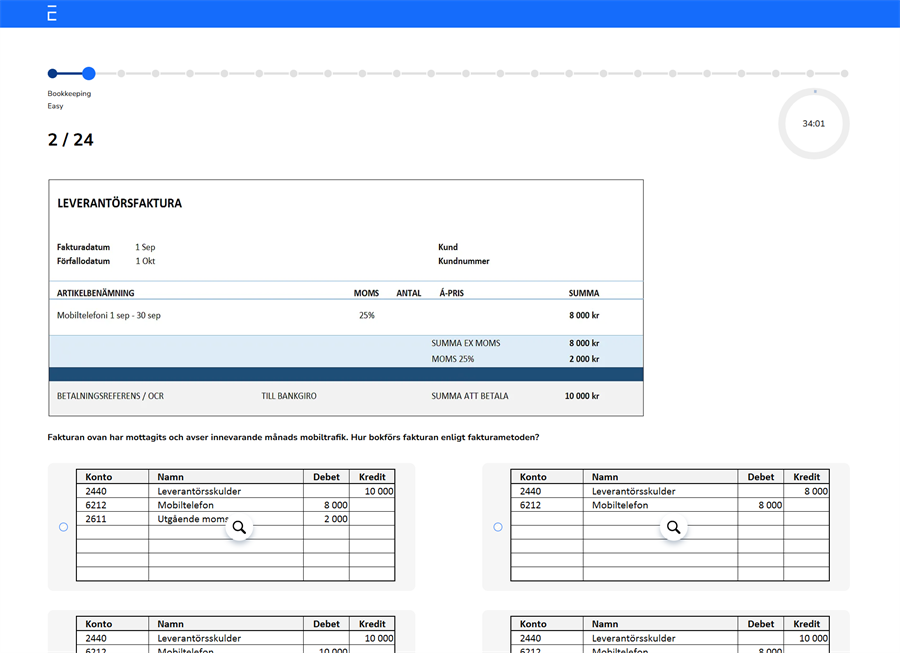The width and height of the screenshot is (900, 653).
Task: Select the radio button for the second answer option
Action: pos(497,526)
